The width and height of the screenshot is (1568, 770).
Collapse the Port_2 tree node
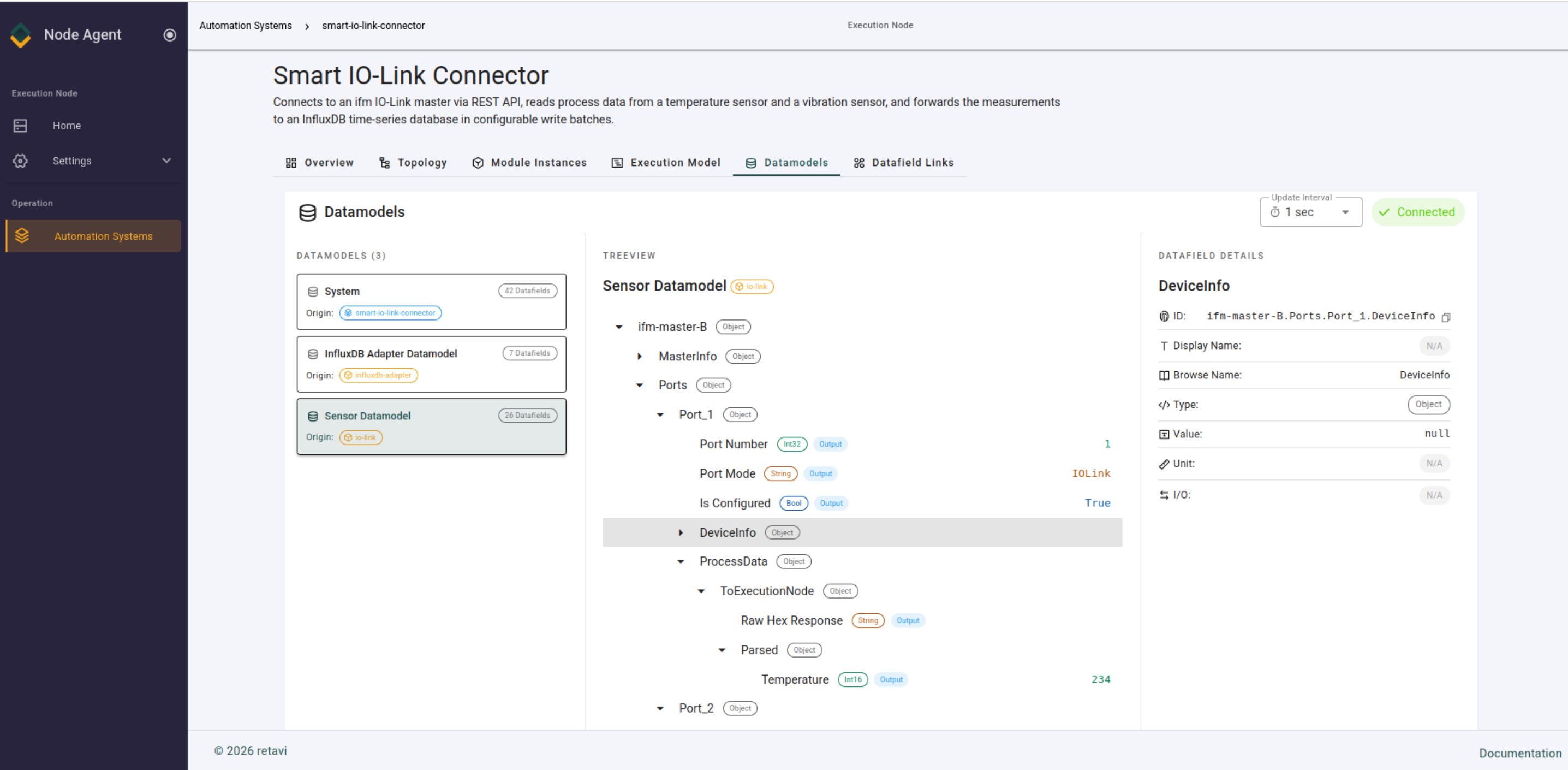coord(660,708)
